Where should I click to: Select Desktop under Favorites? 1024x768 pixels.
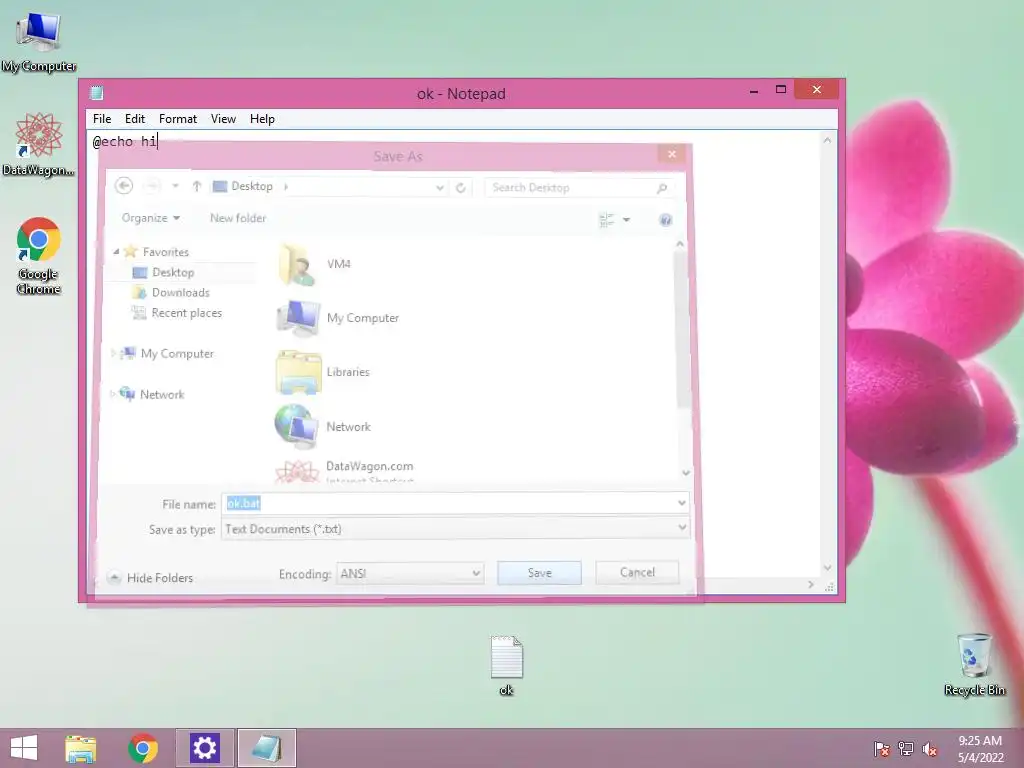point(173,272)
